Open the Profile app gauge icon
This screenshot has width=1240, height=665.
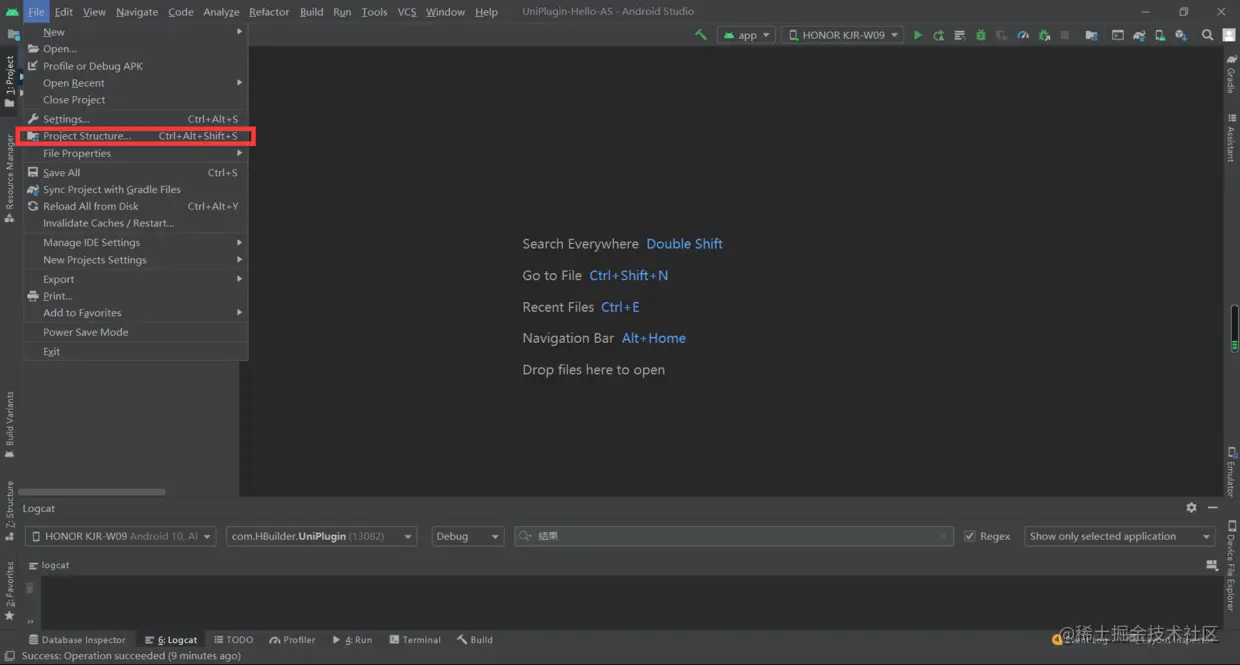[x=1023, y=35]
